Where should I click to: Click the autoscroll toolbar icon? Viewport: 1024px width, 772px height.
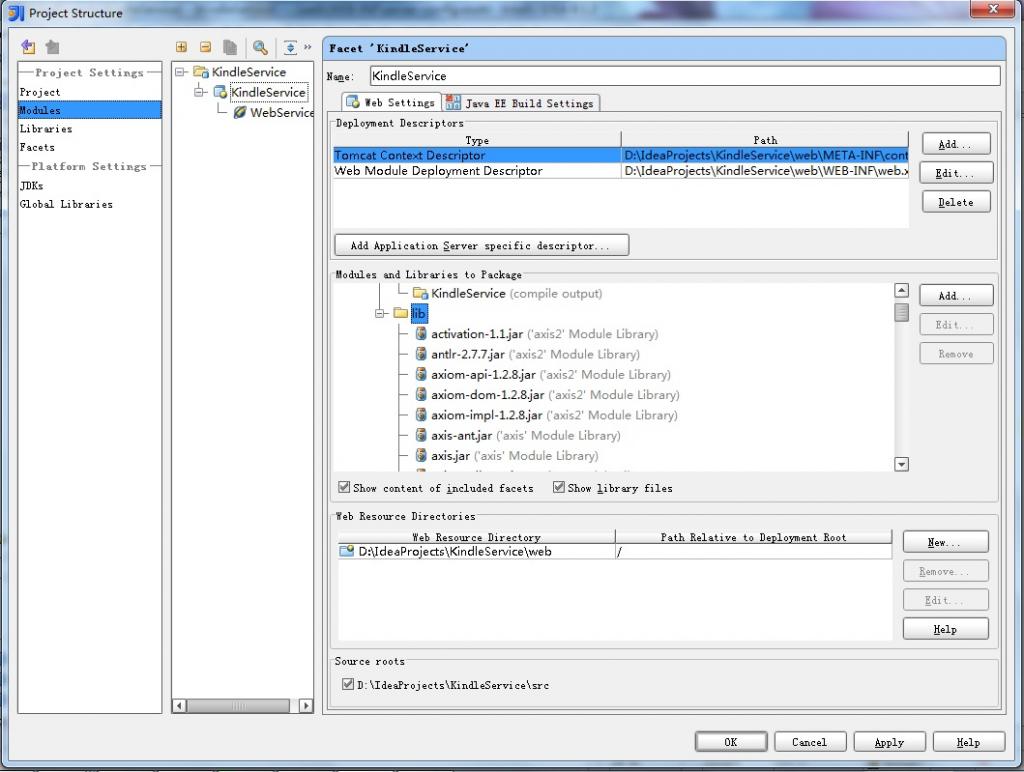(x=290, y=47)
